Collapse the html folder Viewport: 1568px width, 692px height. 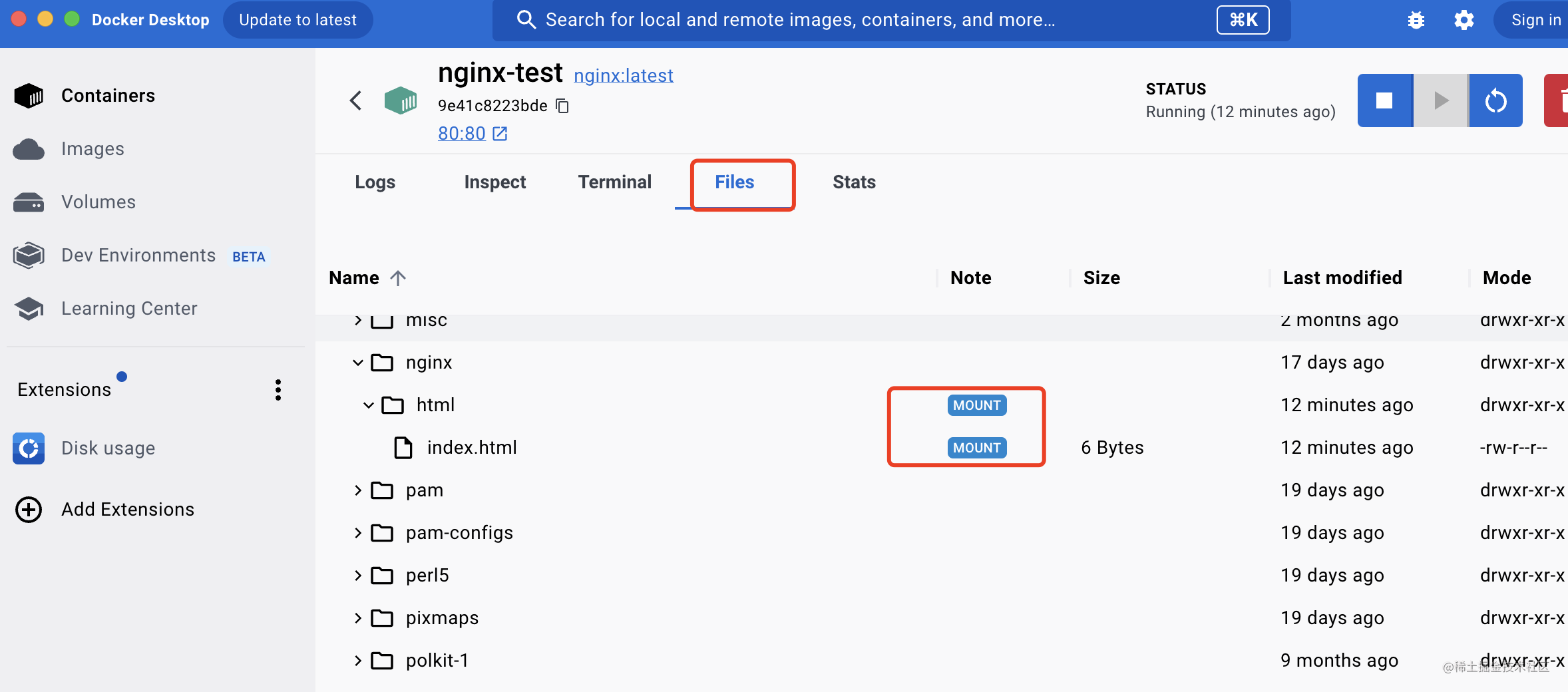[369, 405]
